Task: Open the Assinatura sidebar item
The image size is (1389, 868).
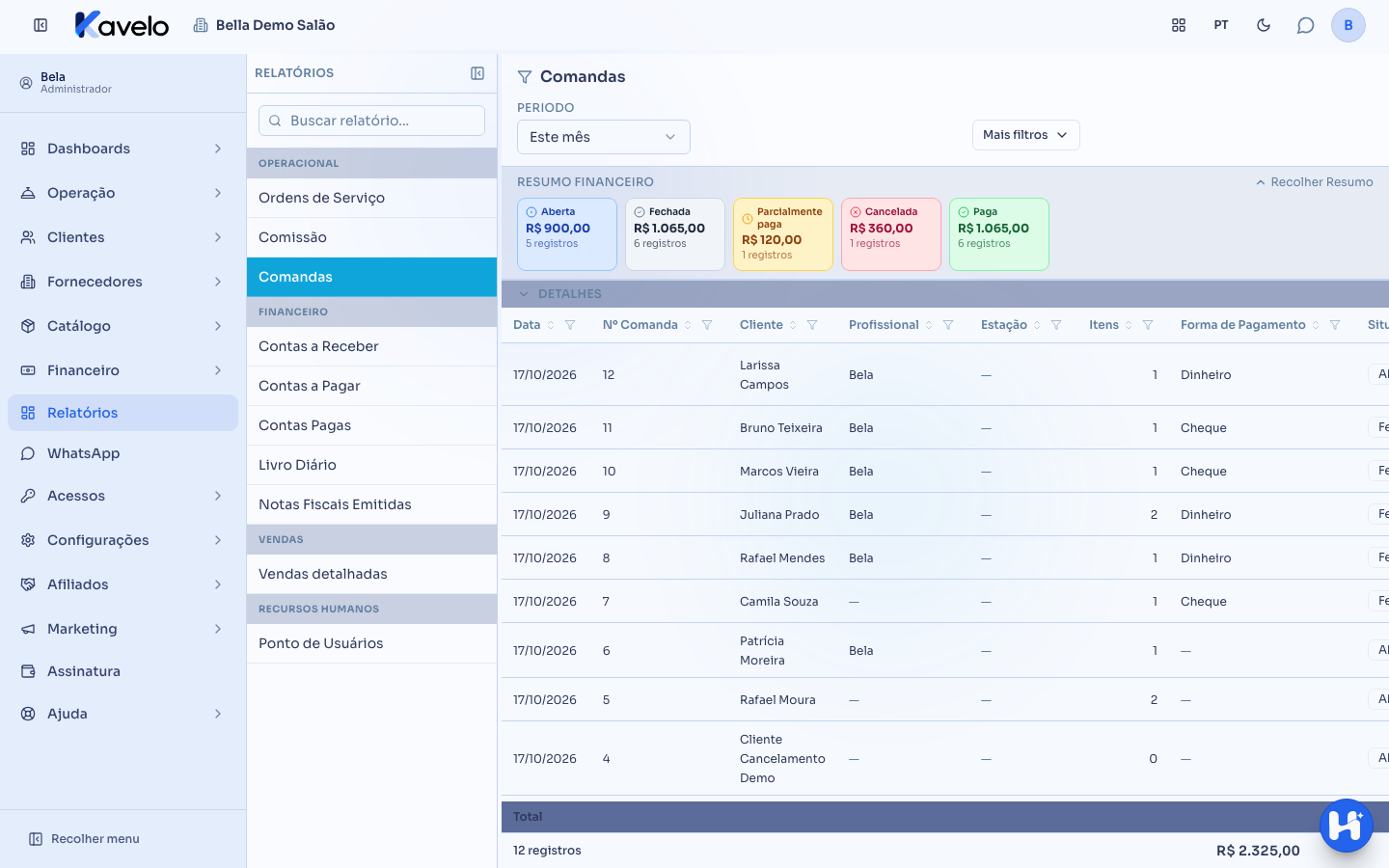Action: [123, 671]
